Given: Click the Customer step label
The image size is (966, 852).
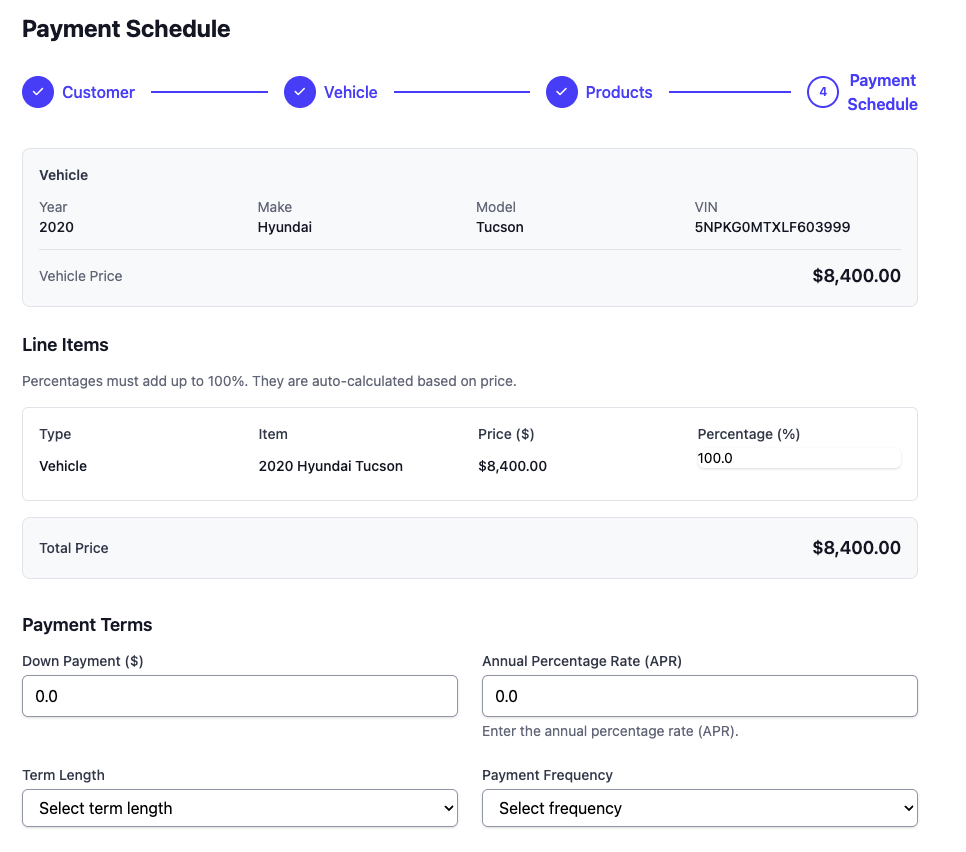Looking at the screenshot, I should tap(98, 92).
